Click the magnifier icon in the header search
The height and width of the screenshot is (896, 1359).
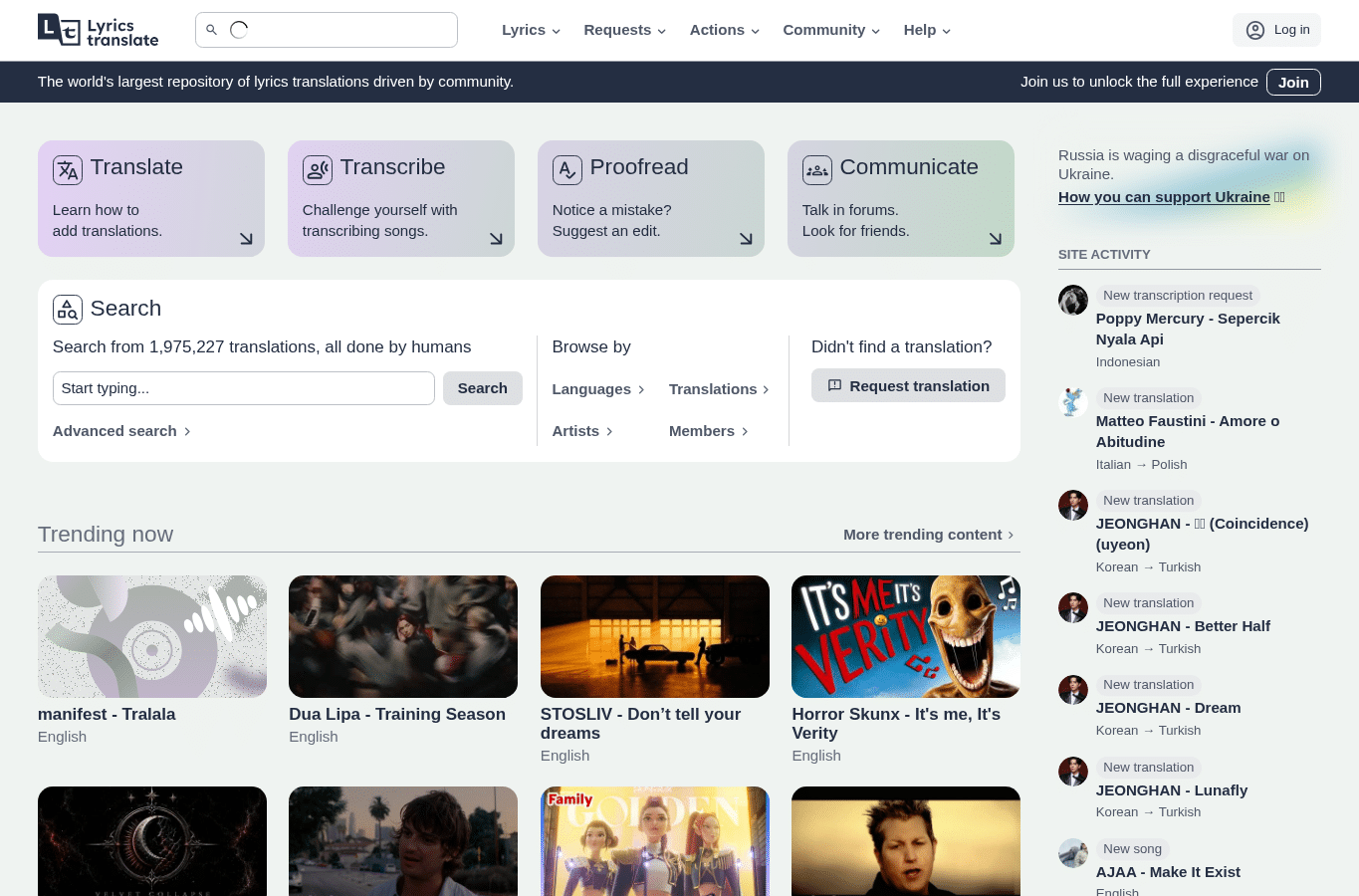(x=211, y=30)
